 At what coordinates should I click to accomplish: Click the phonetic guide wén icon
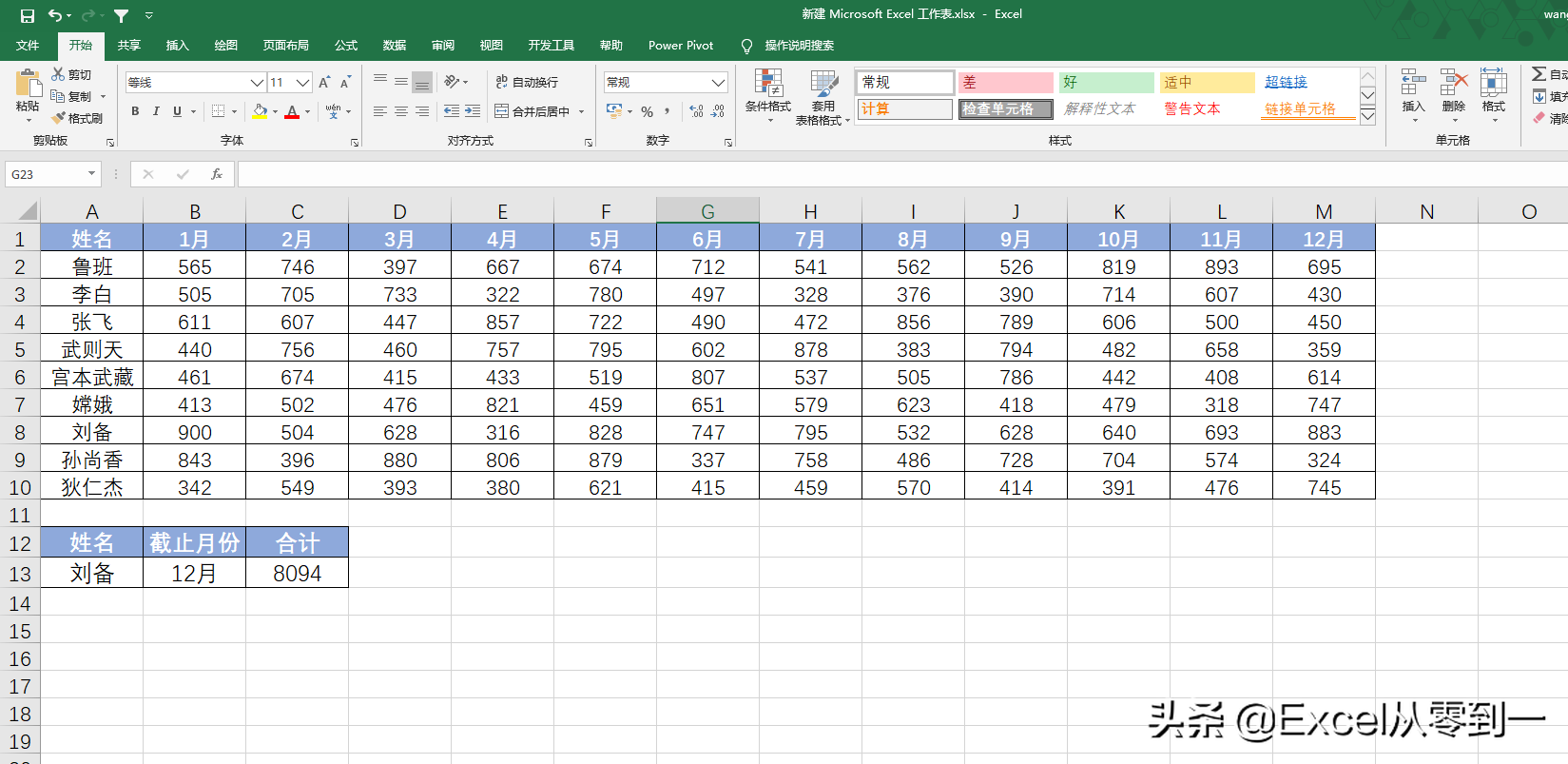[x=333, y=111]
